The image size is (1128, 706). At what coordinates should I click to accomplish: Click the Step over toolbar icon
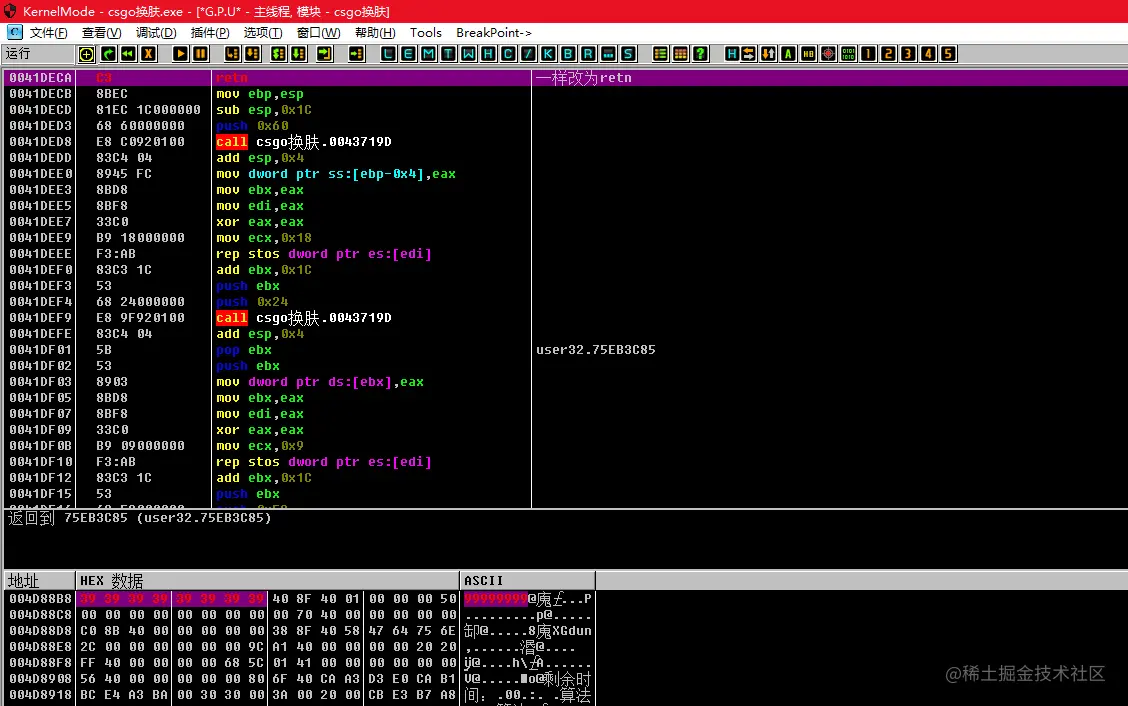253,54
